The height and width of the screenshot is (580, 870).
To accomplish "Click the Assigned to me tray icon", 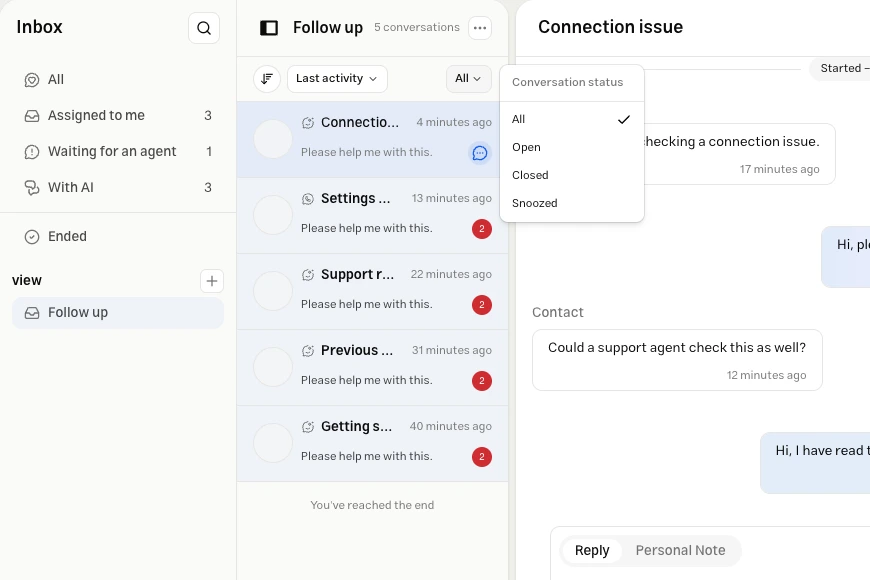I will (32, 116).
